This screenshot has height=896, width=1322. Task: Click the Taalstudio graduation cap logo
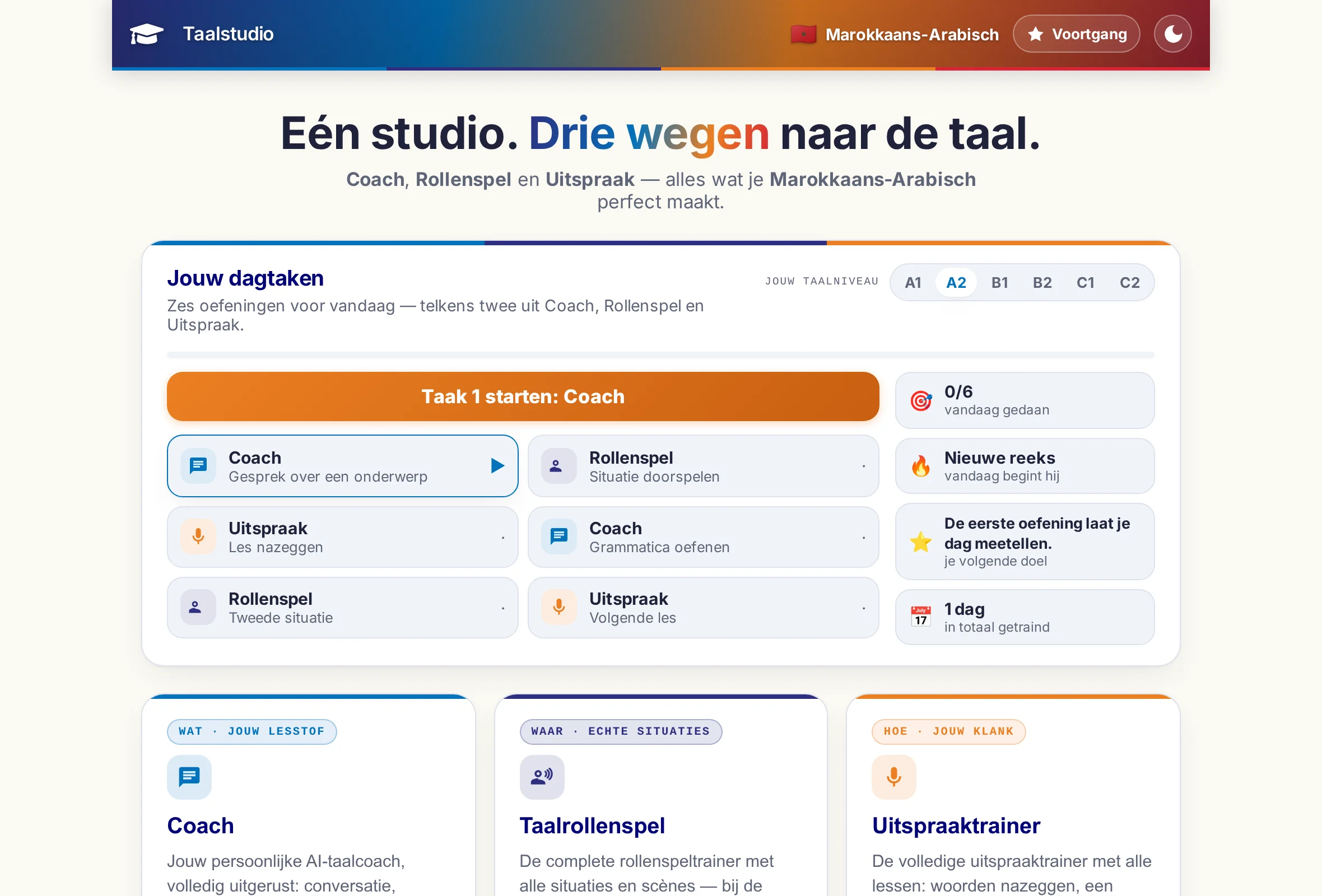tap(147, 34)
